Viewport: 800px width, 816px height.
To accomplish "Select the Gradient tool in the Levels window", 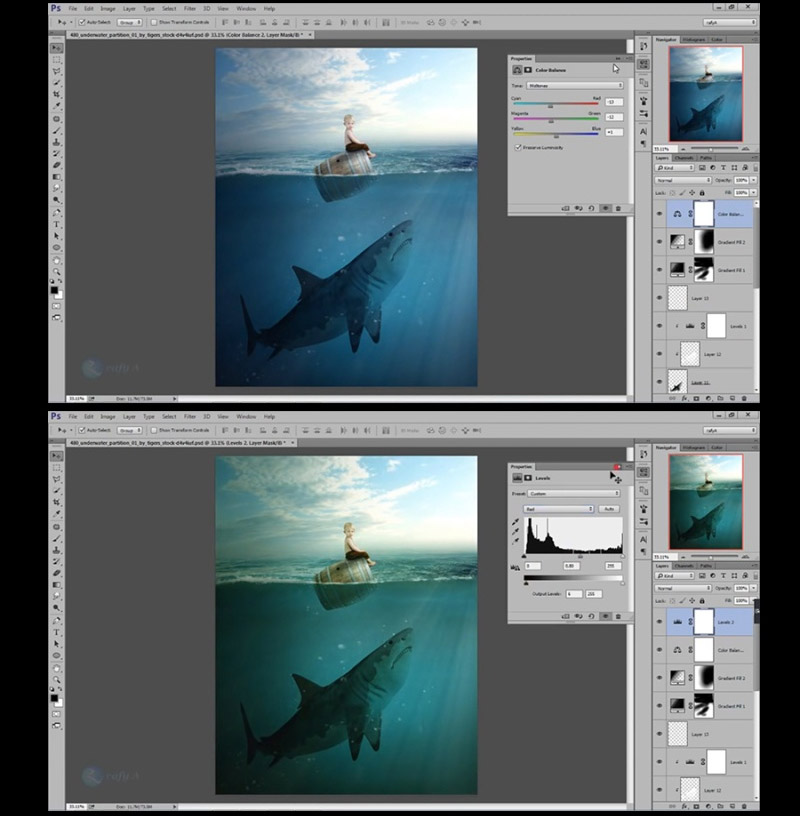I will 56,585.
